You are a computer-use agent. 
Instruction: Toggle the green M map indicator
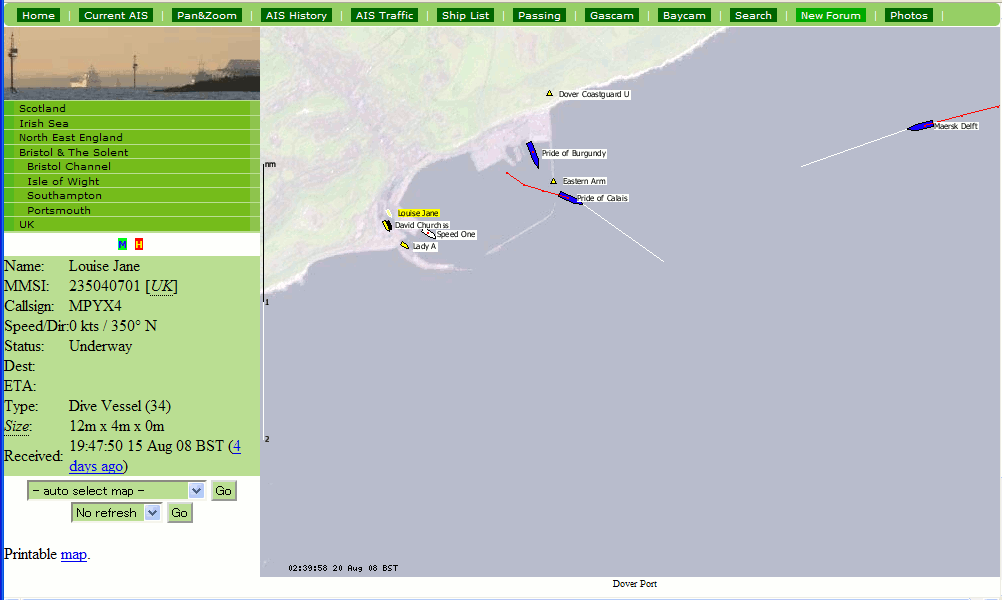coord(122,244)
